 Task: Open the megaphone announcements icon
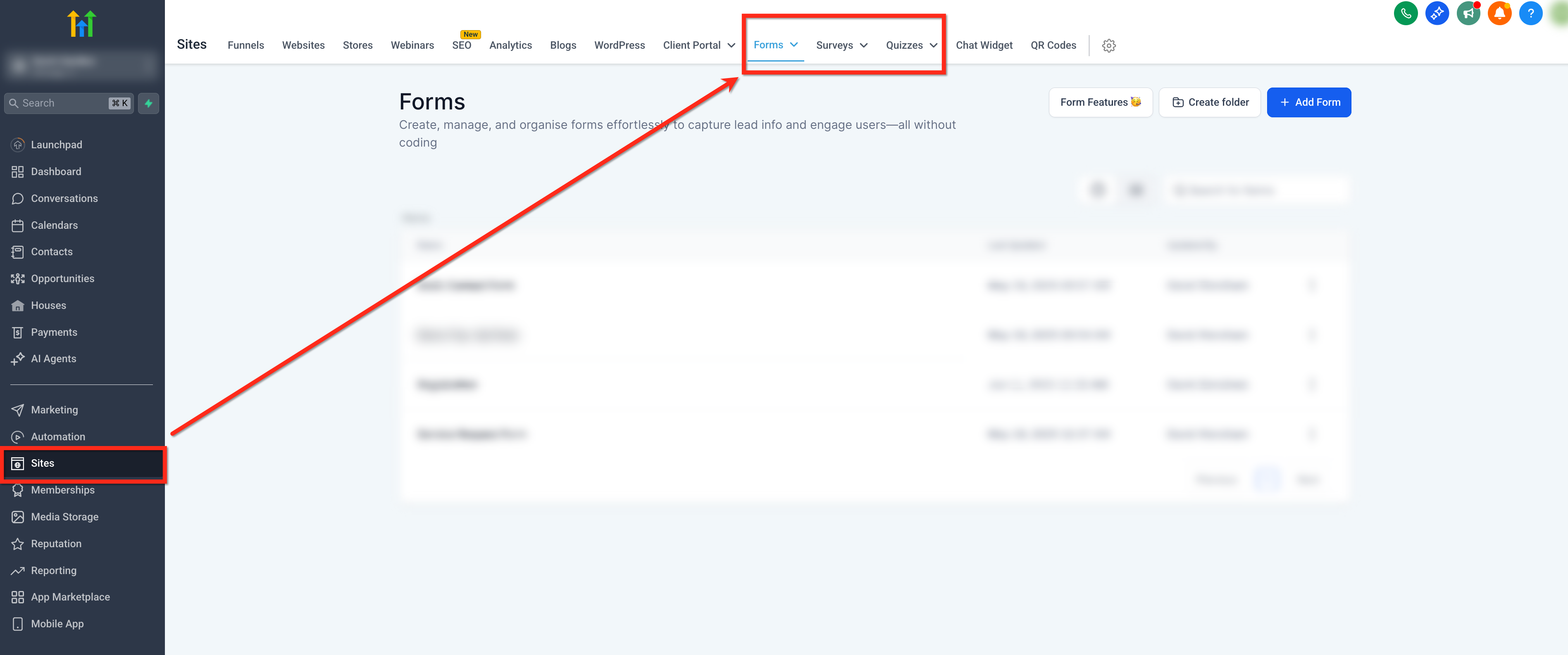click(x=1468, y=13)
